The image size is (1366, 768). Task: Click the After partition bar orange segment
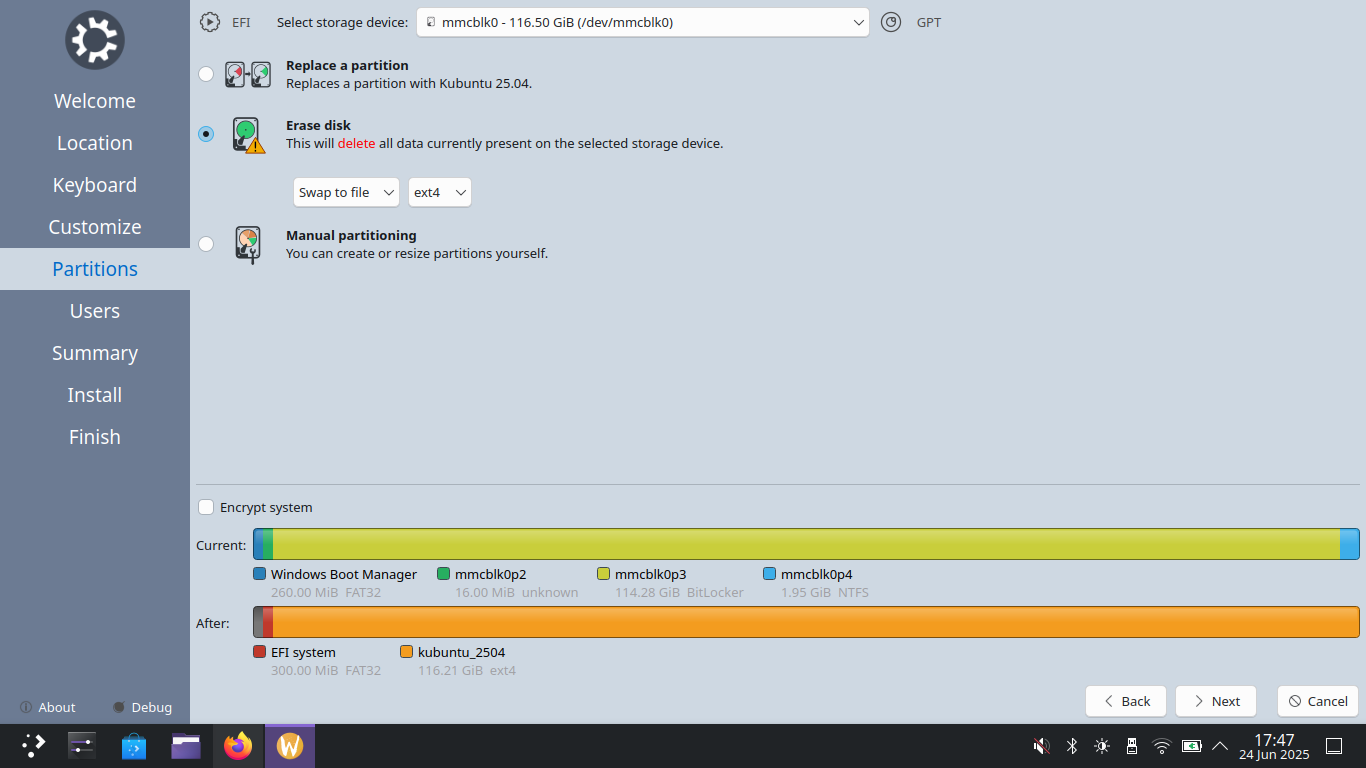pyautogui.click(x=816, y=622)
